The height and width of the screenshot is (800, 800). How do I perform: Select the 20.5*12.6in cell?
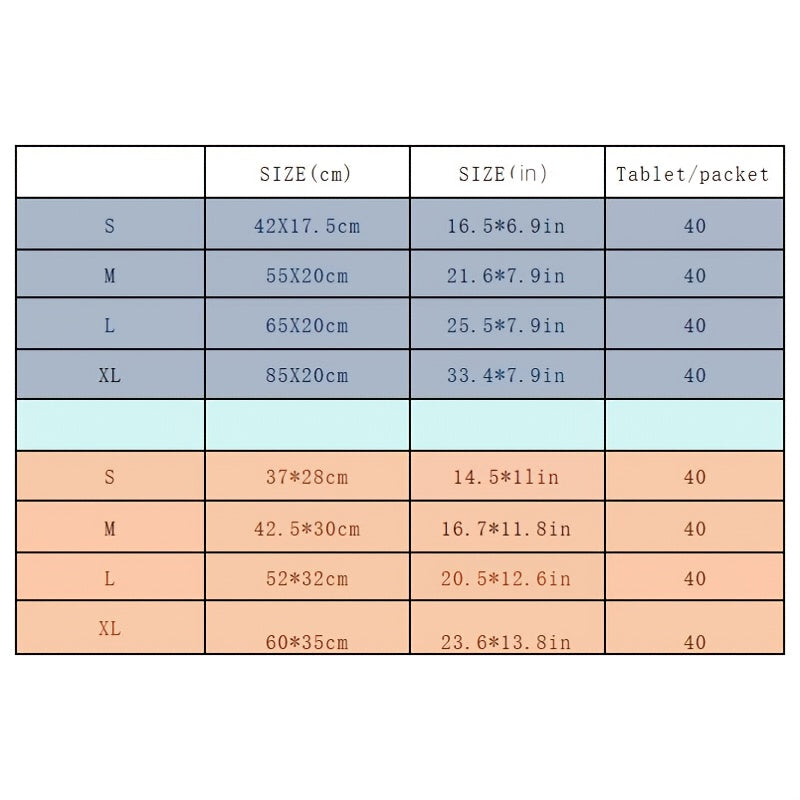point(506,579)
